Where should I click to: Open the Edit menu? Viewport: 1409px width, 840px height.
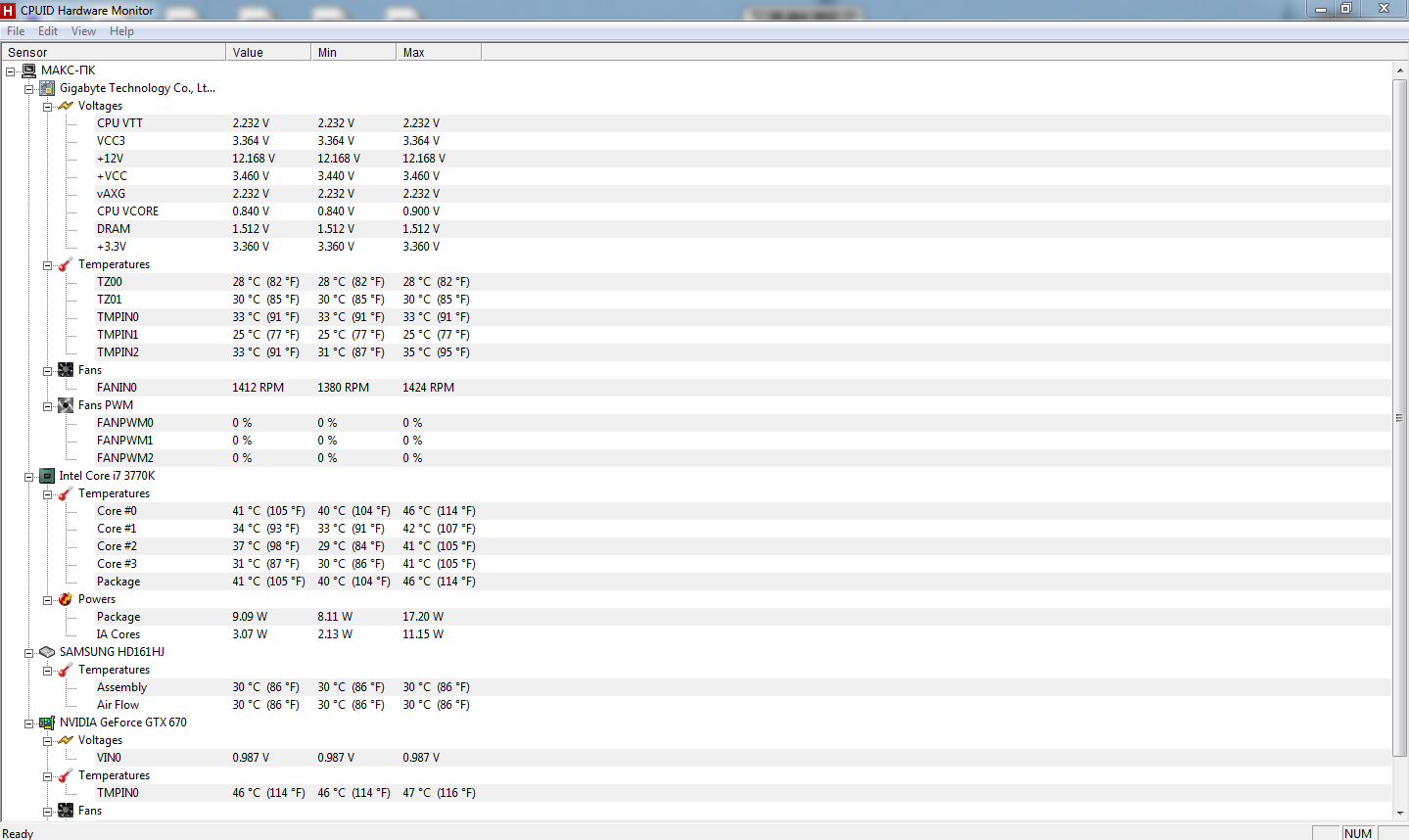tap(48, 31)
